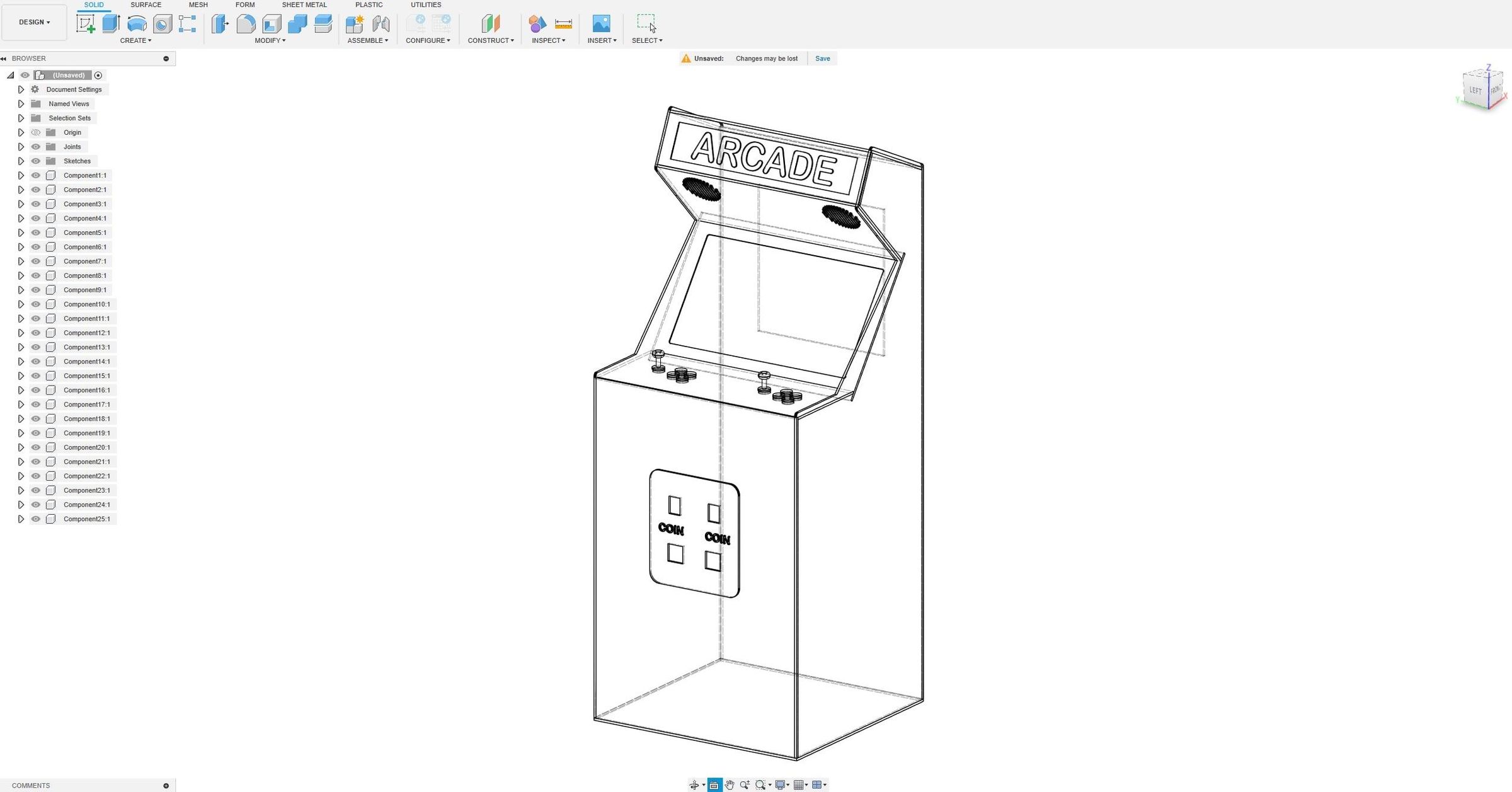Open the Press Pull tool
Screen dimensions: 1512x792
[x=220, y=23]
